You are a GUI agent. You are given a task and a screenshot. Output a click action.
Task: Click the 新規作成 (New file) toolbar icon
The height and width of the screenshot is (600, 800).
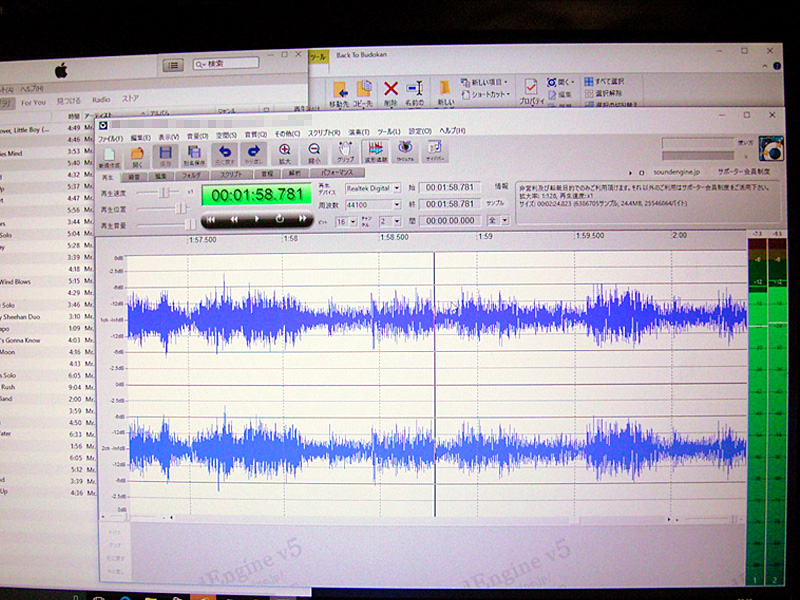110,154
